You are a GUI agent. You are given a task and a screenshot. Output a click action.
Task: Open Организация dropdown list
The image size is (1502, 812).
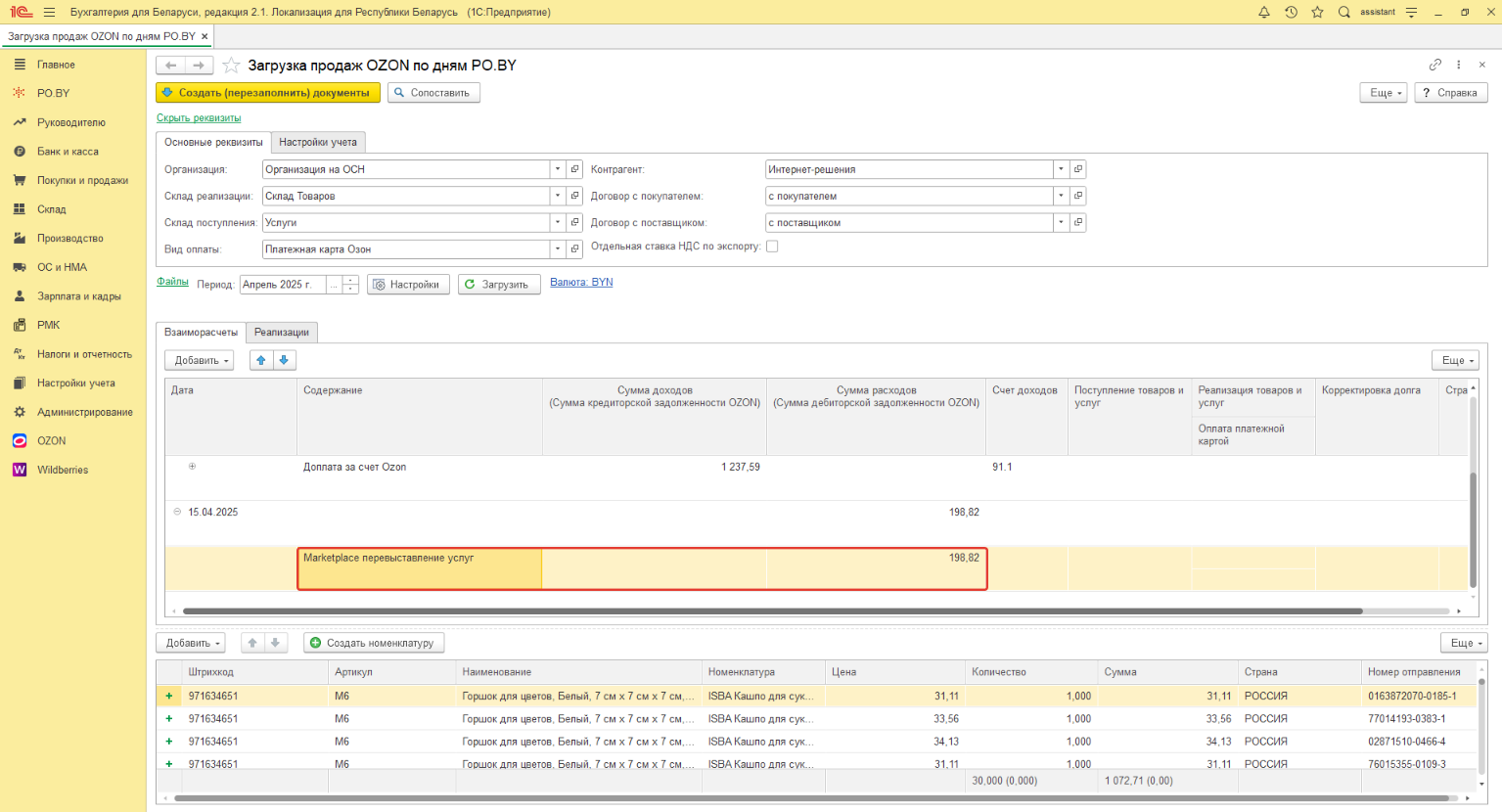click(x=558, y=169)
